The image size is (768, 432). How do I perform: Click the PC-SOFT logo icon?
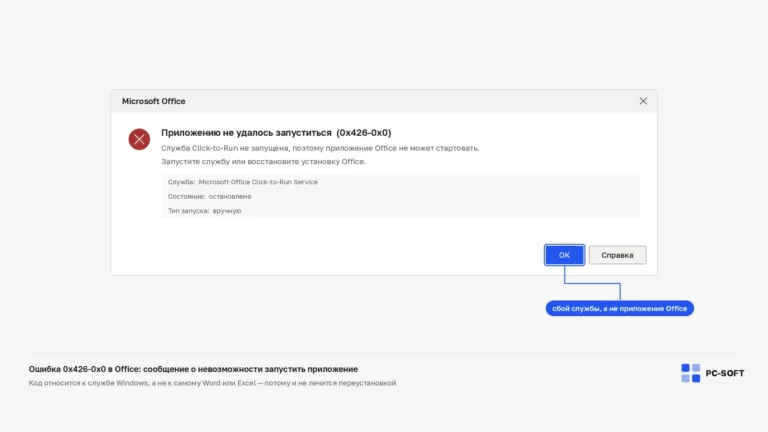pyautogui.click(x=691, y=373)
